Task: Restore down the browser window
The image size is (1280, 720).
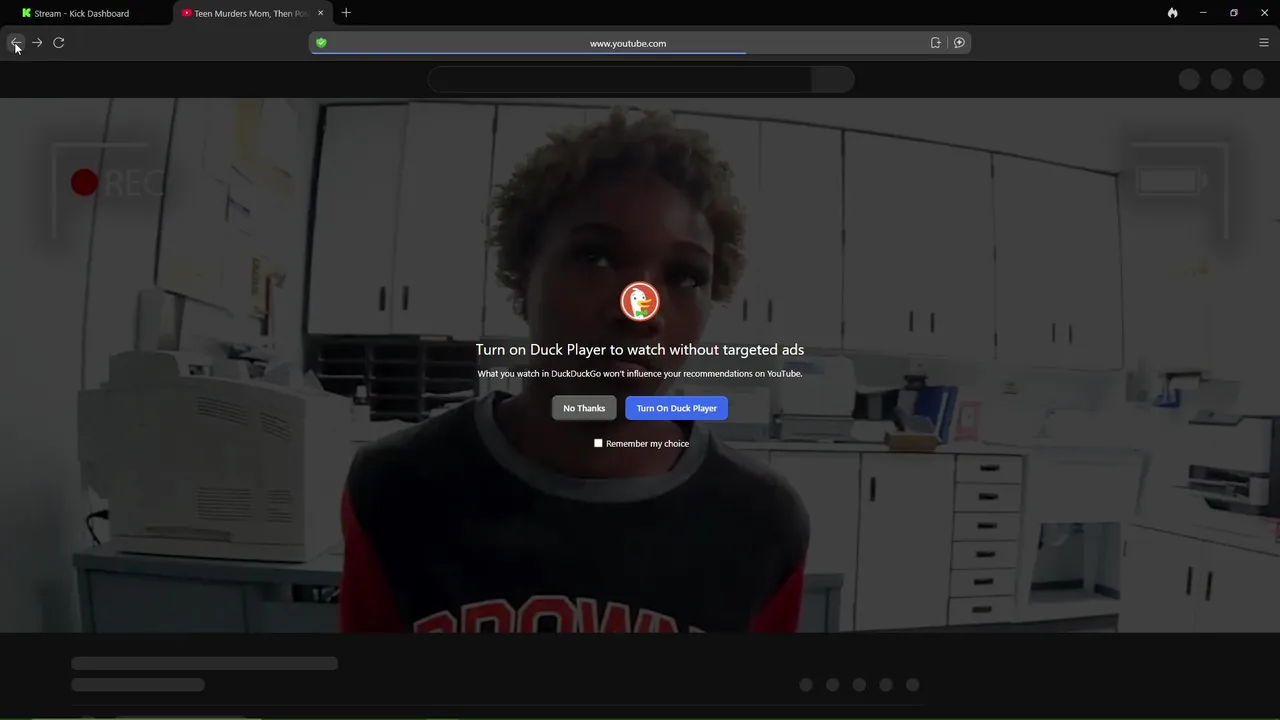Action: coord(1234,13)
